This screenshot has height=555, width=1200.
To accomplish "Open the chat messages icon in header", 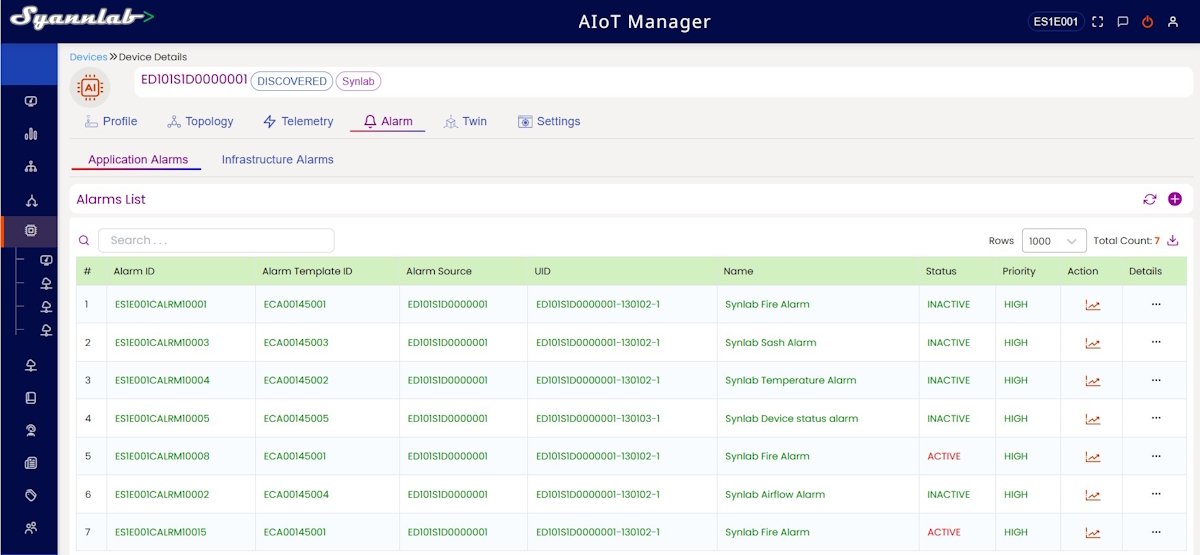I will (1123, 21).
